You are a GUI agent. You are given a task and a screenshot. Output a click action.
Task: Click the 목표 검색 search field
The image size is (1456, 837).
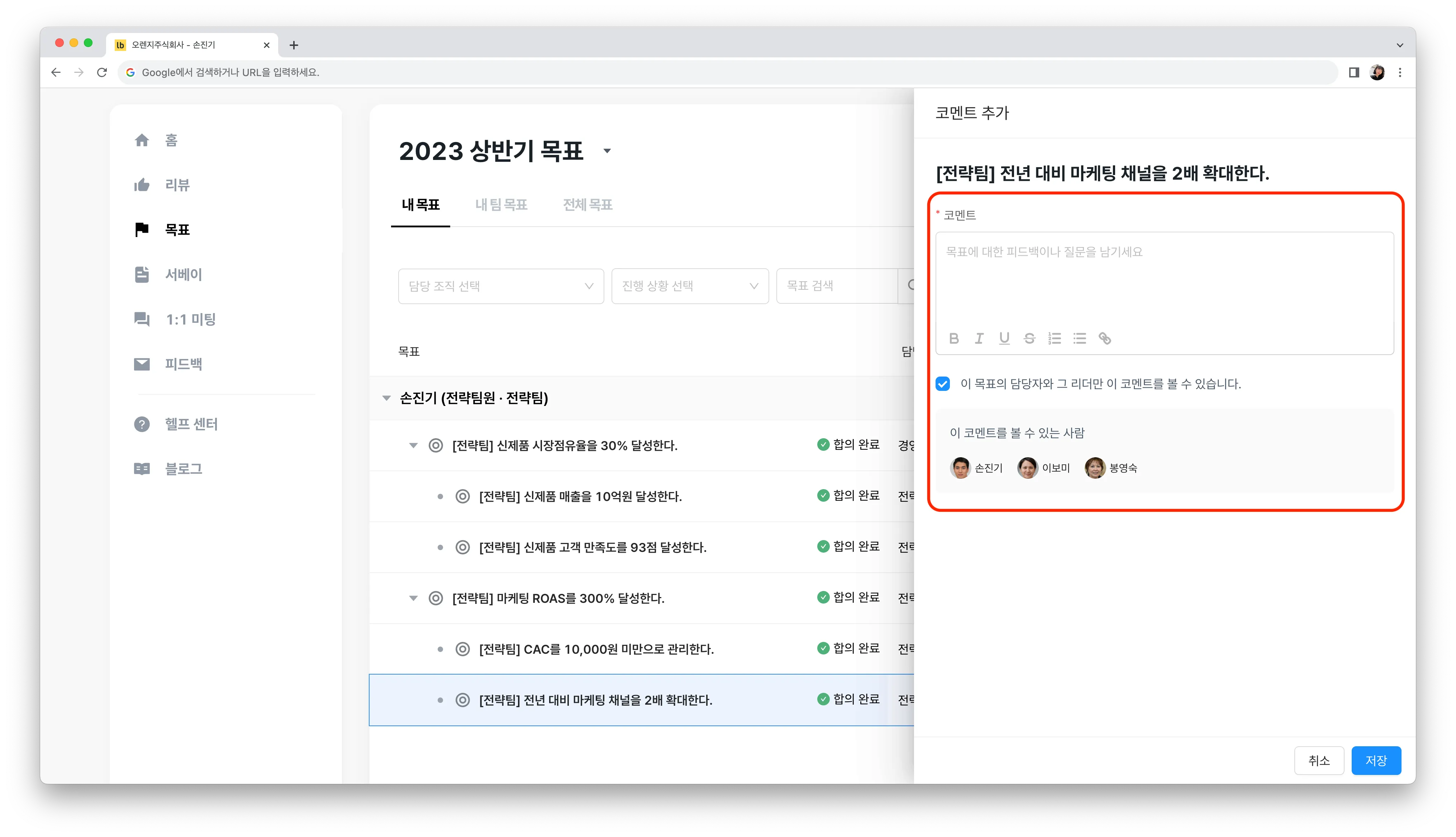[x=837, y=286]
